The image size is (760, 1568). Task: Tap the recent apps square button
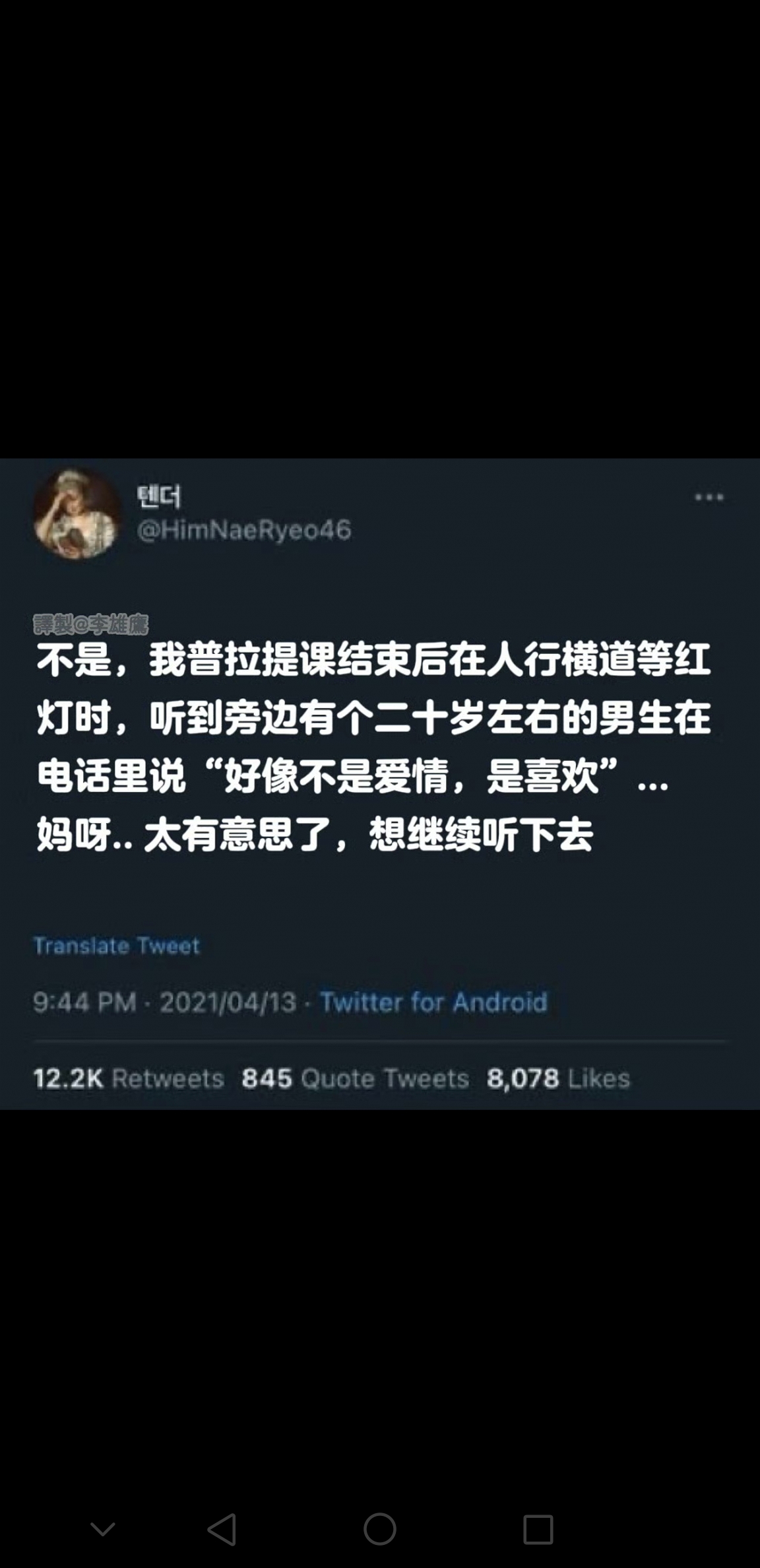point(538,1528)
